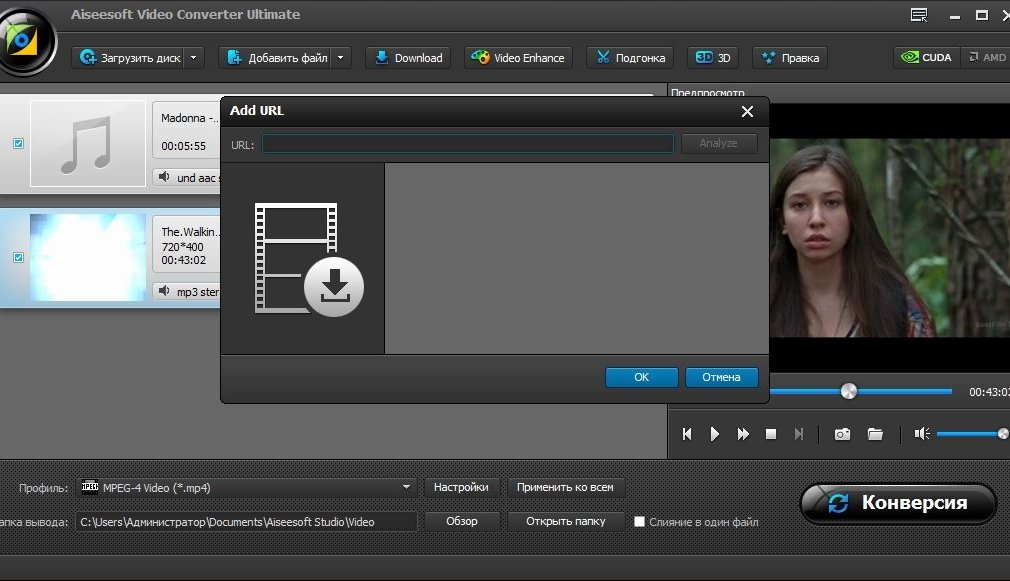Image resolution: width=1010 pixels, height=581 pixels.
Task: Toggle AMD acceleration
Action: [x=987, y=57]
